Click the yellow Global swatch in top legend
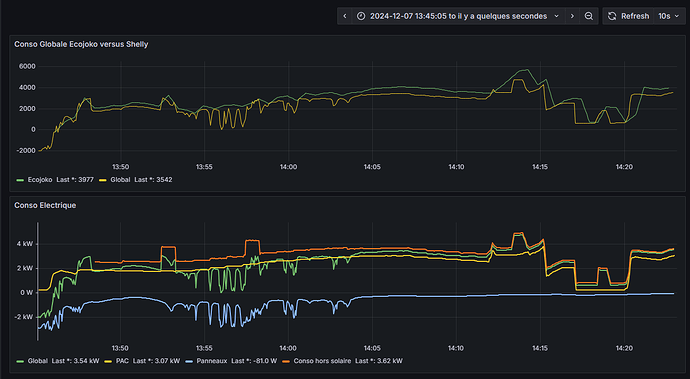 pos(103,180)
